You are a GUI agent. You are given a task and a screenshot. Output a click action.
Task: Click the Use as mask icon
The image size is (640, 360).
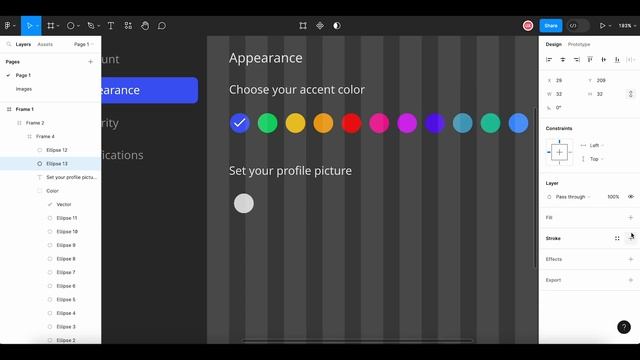[337, 26]
